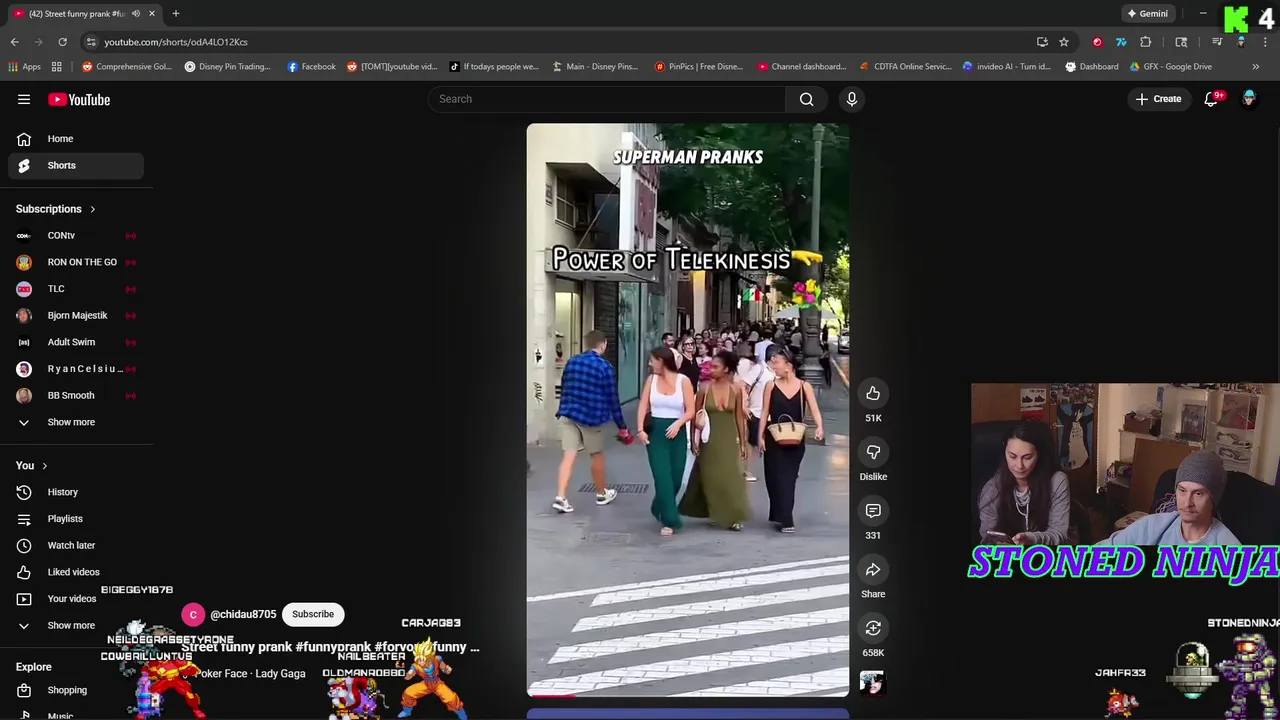Viewport: 1280px width, 720px height.
Task: Go to the YouTube logo home link
Action: point(79,99)
